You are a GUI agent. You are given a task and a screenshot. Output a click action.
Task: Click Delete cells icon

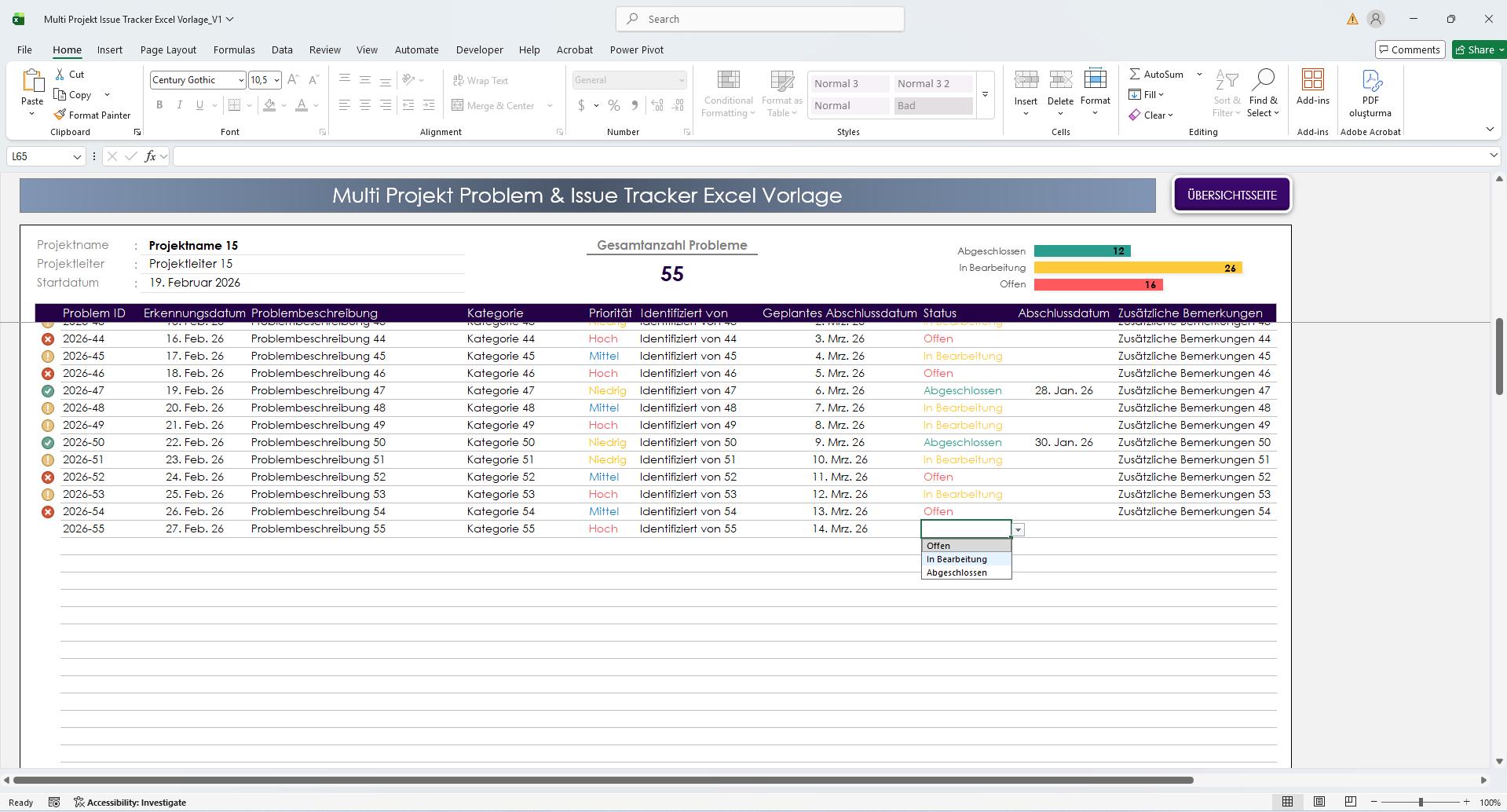click(x=1060, y=80)
